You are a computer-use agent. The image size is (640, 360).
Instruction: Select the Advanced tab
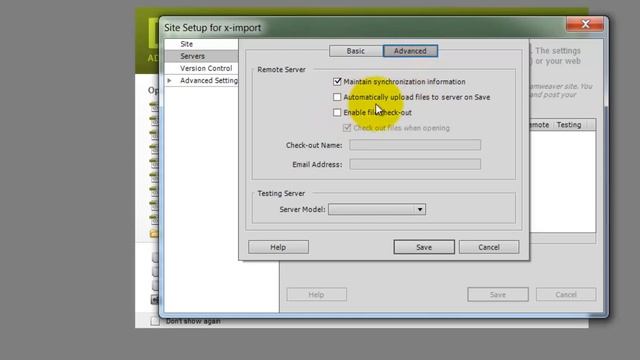coord(410,51)
